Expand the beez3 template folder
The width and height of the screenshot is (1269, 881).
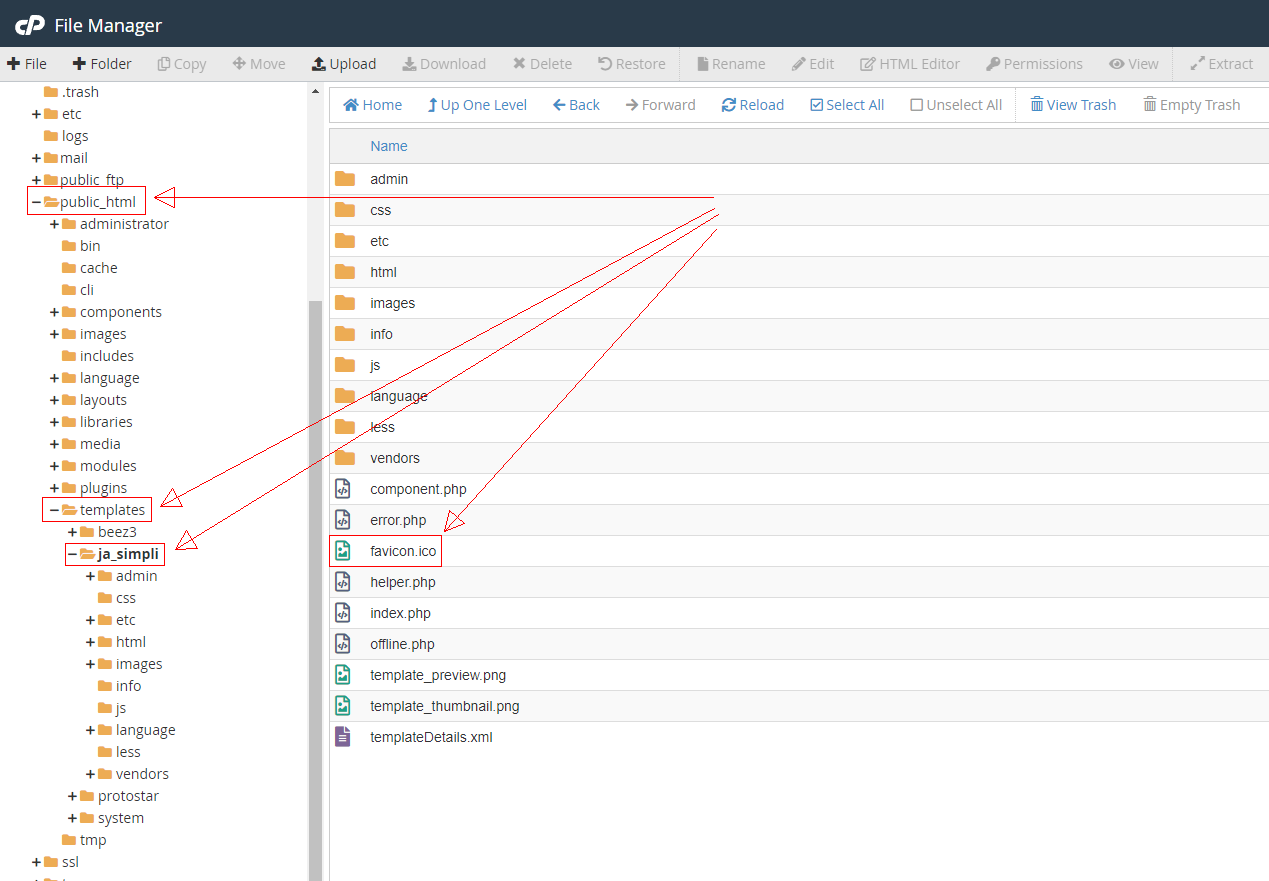click(x=71, y=531)
